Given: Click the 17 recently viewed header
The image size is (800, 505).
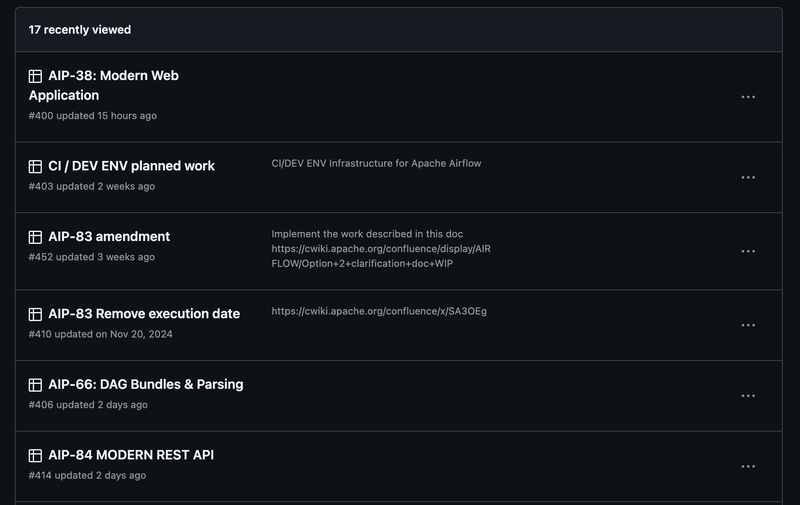Looking at the screenshot, I should click(x=80, y=30).
